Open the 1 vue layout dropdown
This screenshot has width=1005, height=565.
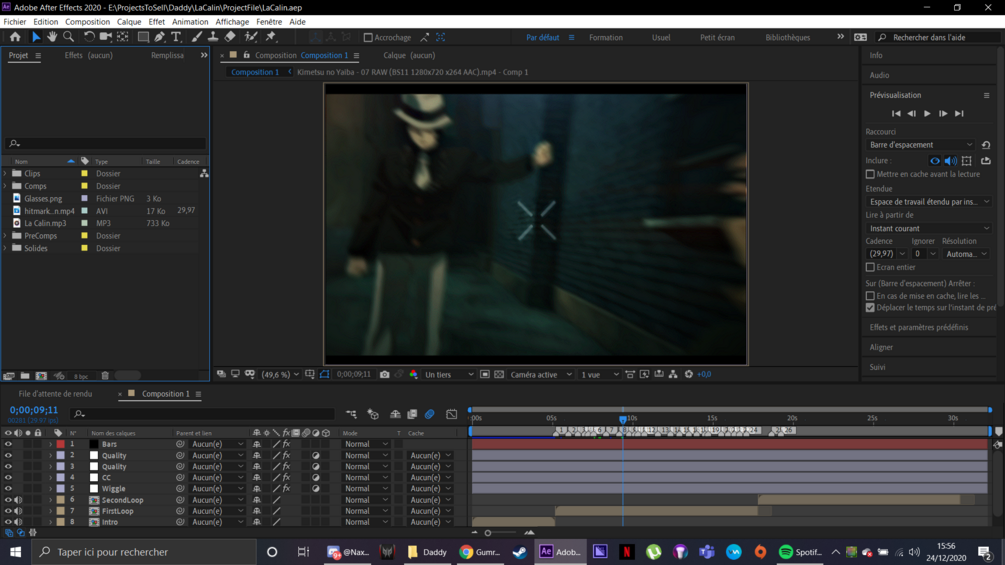coord(599,375)
